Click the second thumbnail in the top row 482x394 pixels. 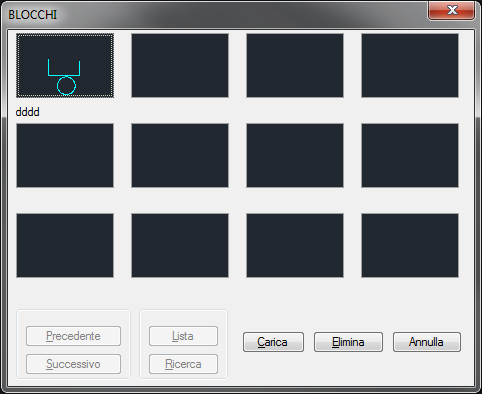tap(180, 65)
